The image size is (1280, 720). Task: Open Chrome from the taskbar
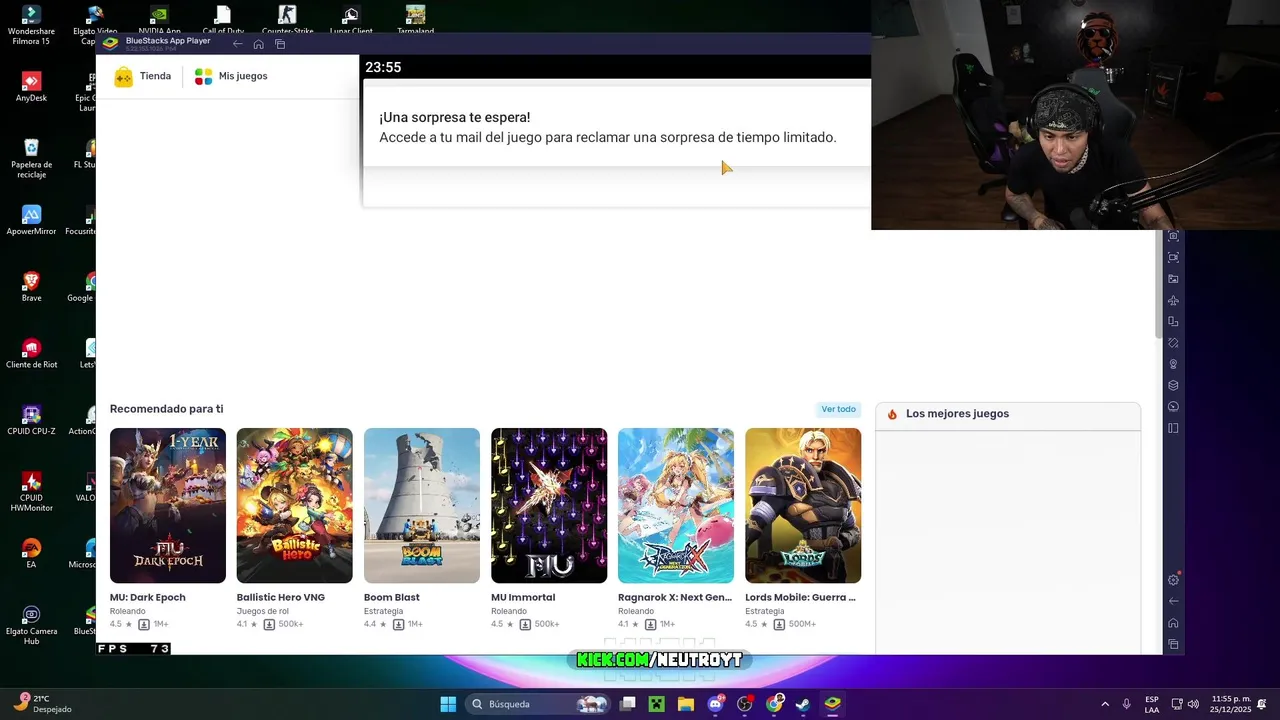774,704
